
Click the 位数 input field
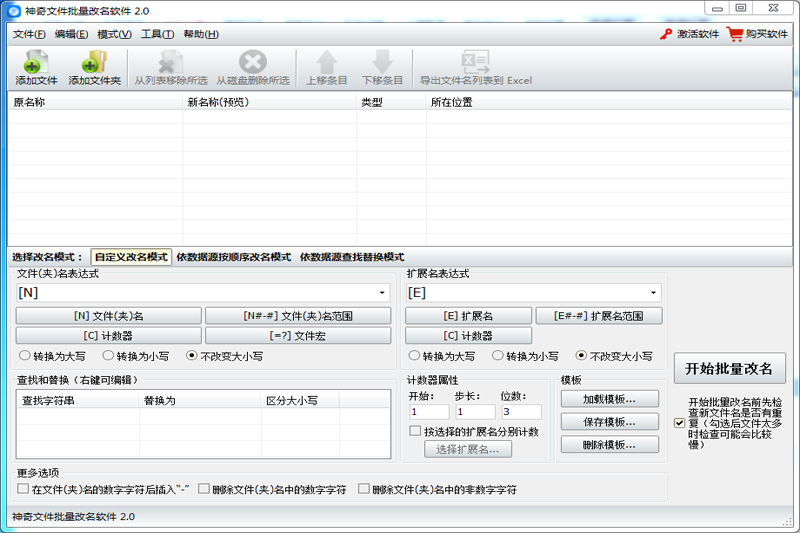[521, 412]
